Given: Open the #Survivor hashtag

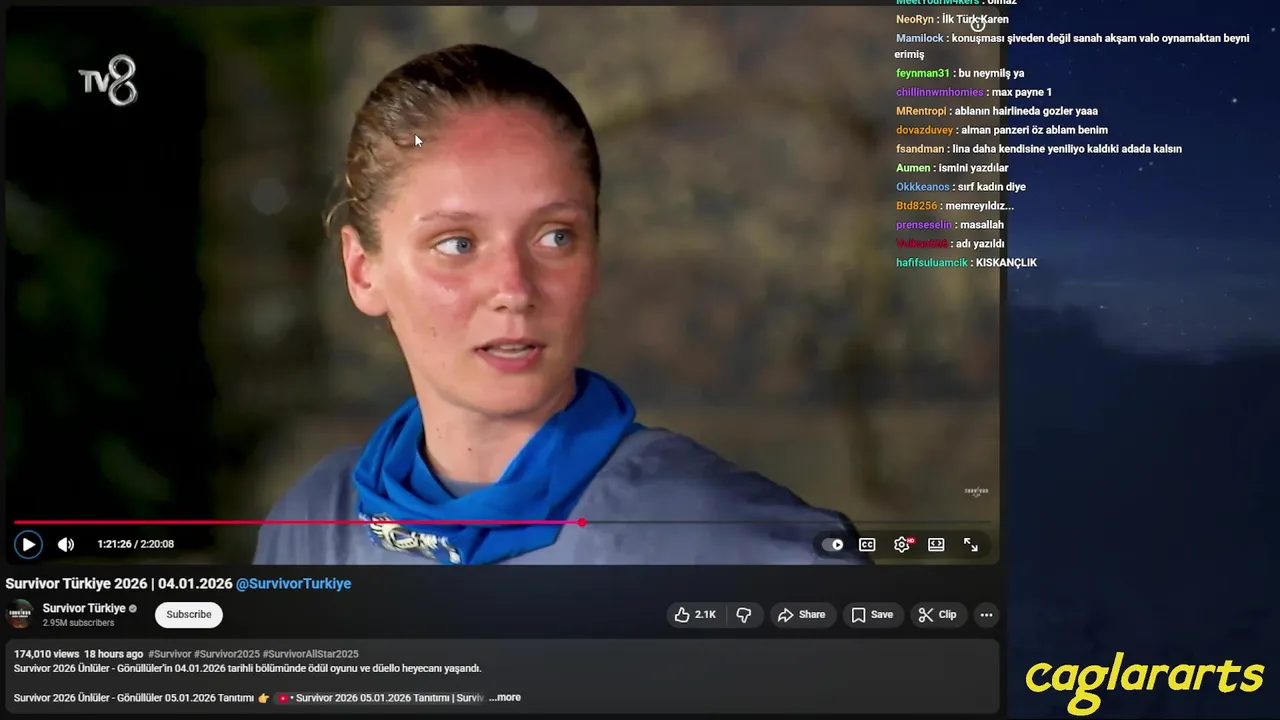Looking at the screenshot, I should point(169,654).
